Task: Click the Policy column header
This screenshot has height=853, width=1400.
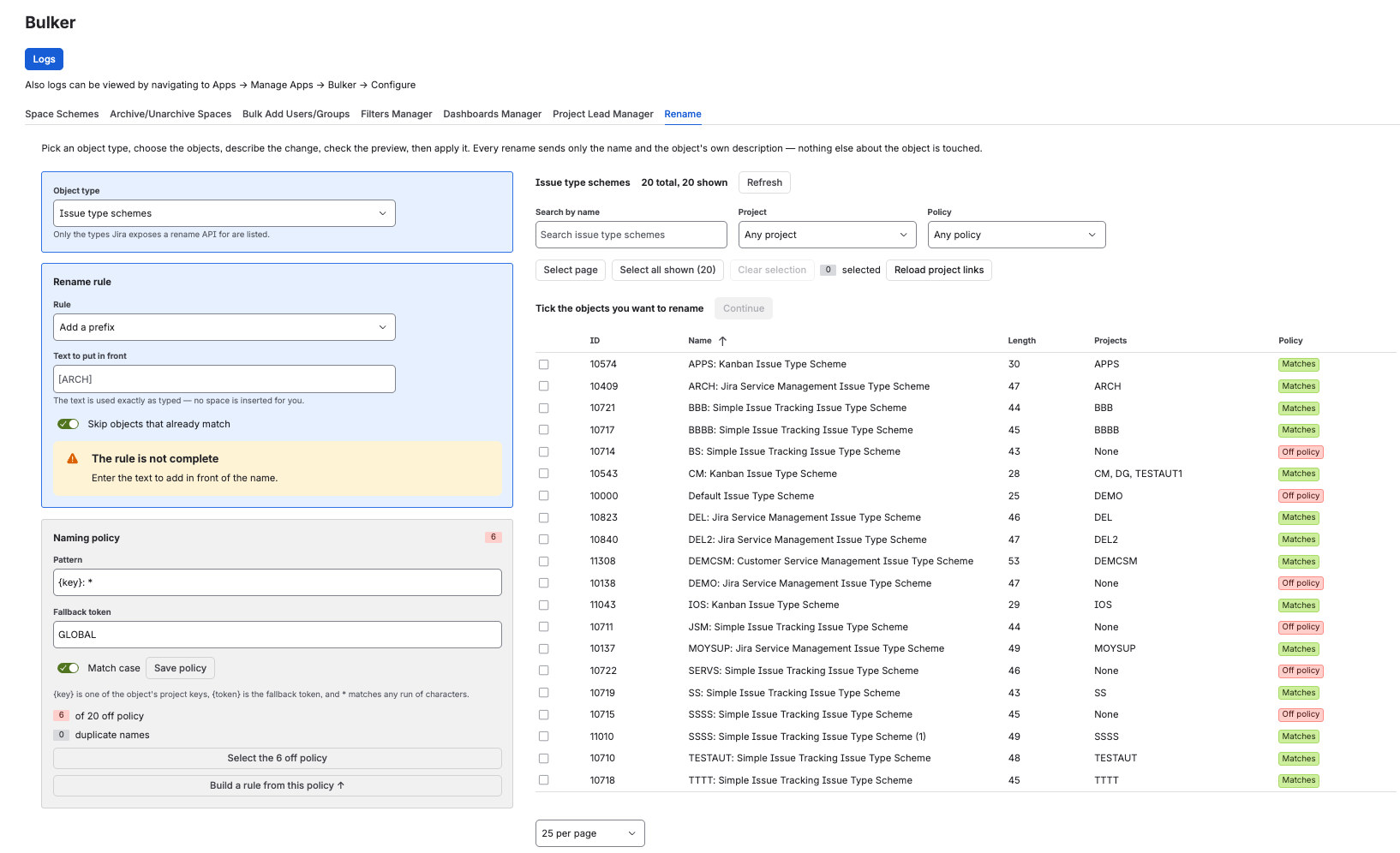Action: (1290, 341)
